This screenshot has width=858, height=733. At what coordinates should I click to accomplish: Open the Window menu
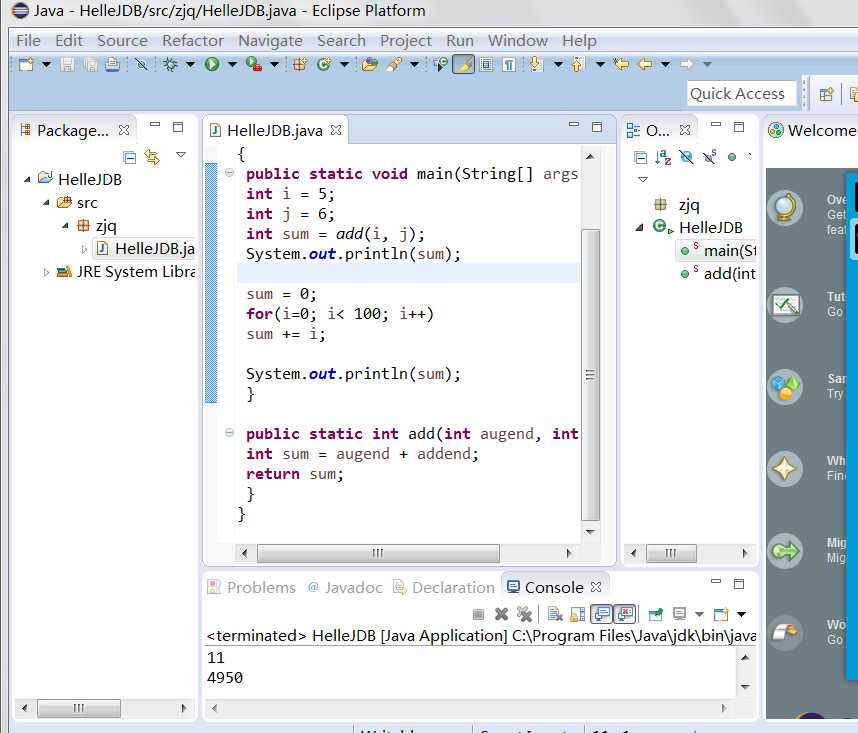[x=518, y=40]
